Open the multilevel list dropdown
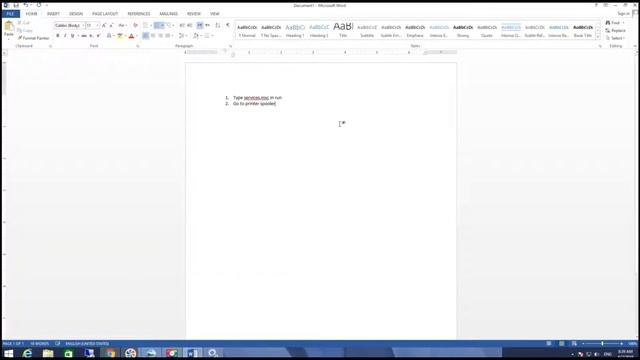Screen dimensions: 640x360 tap(173, 25)
